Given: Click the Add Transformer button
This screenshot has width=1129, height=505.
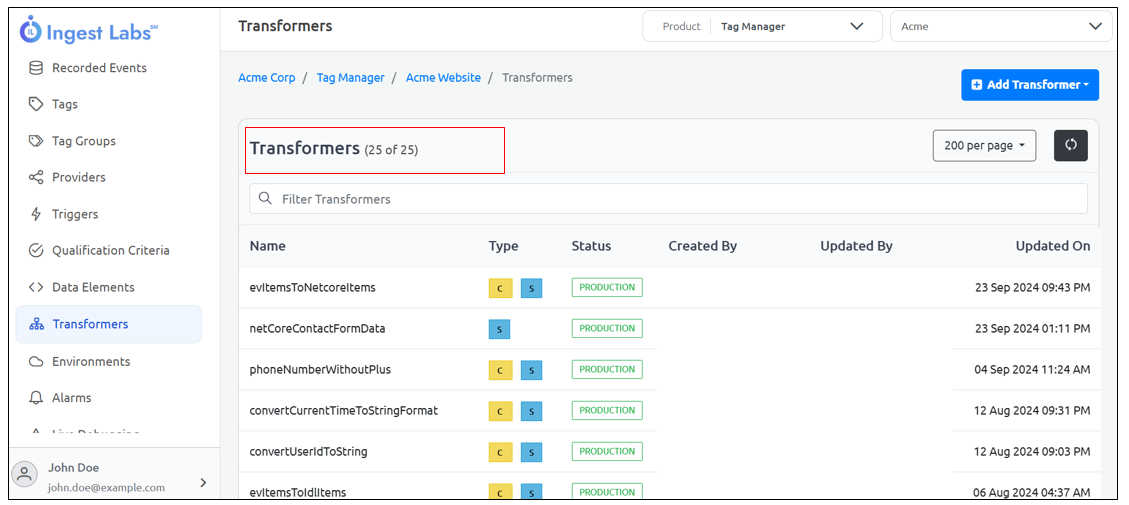Looking at the screenshot, I should 1029,85.
